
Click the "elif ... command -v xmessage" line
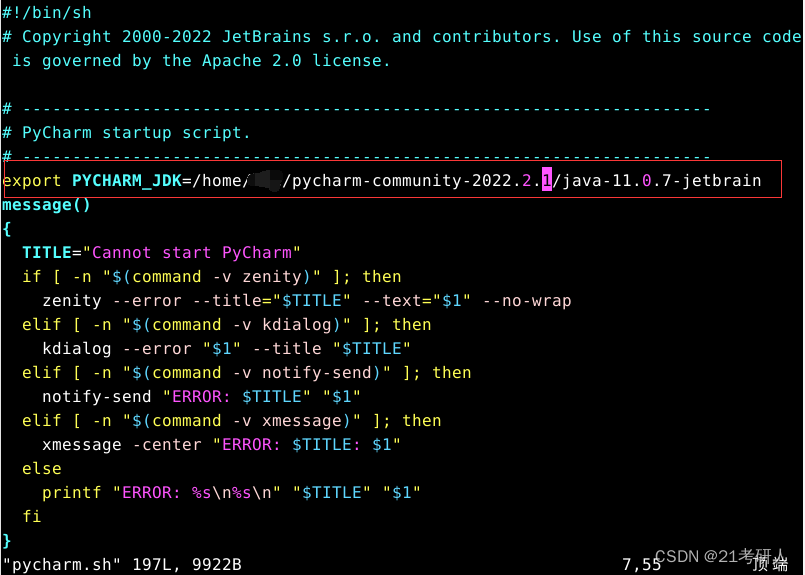[232, 420]
